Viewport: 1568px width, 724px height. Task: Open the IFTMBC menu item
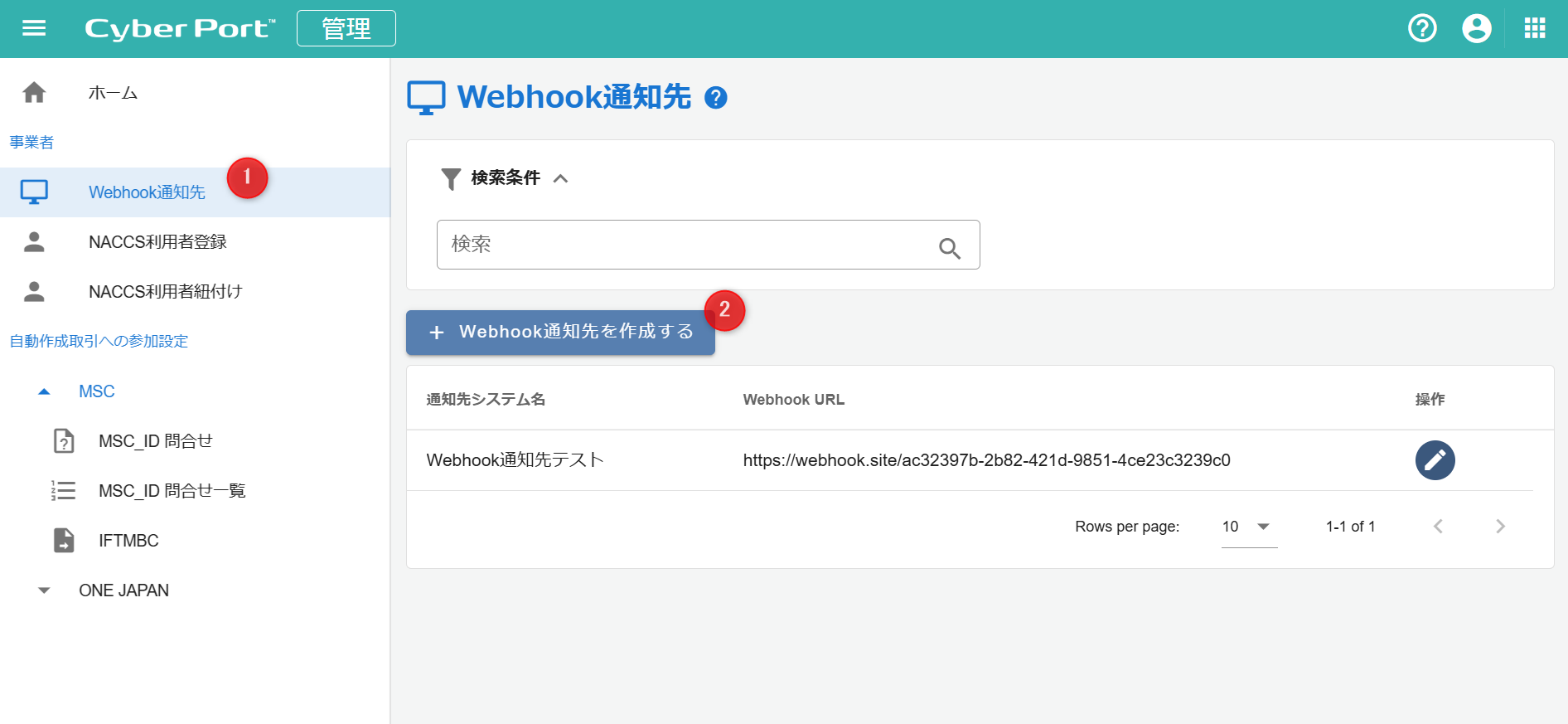pyautogui.click(x=128, y=541)
